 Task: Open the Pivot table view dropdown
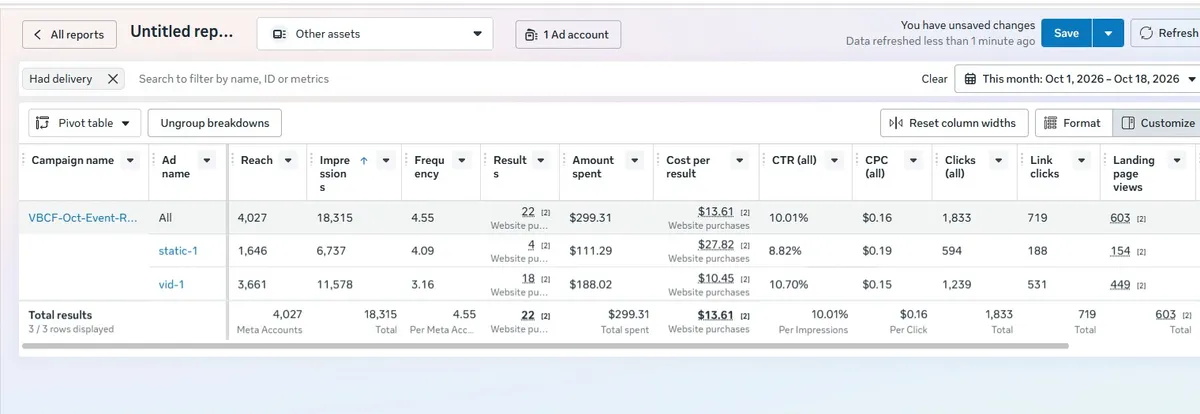click(84, 123)
